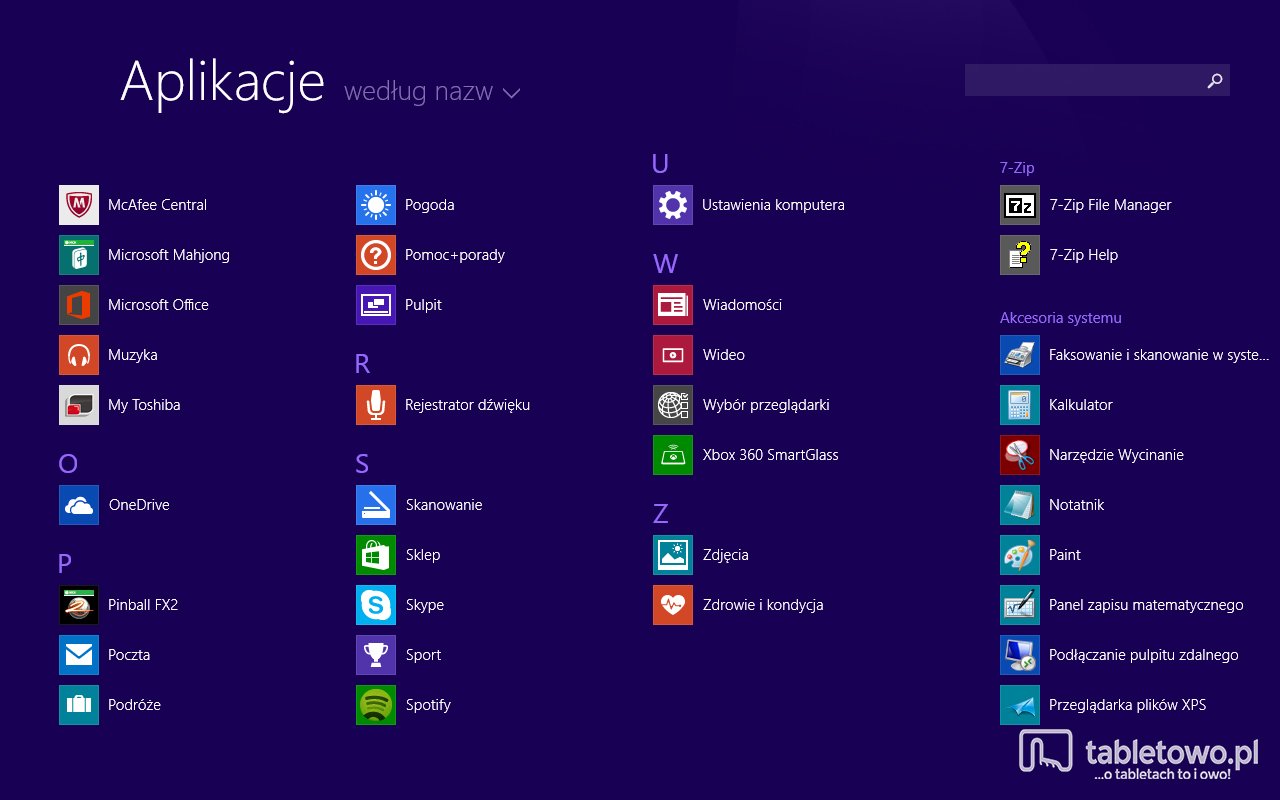
Task: Open the Sklep store icon
Action: pos(376,555)
